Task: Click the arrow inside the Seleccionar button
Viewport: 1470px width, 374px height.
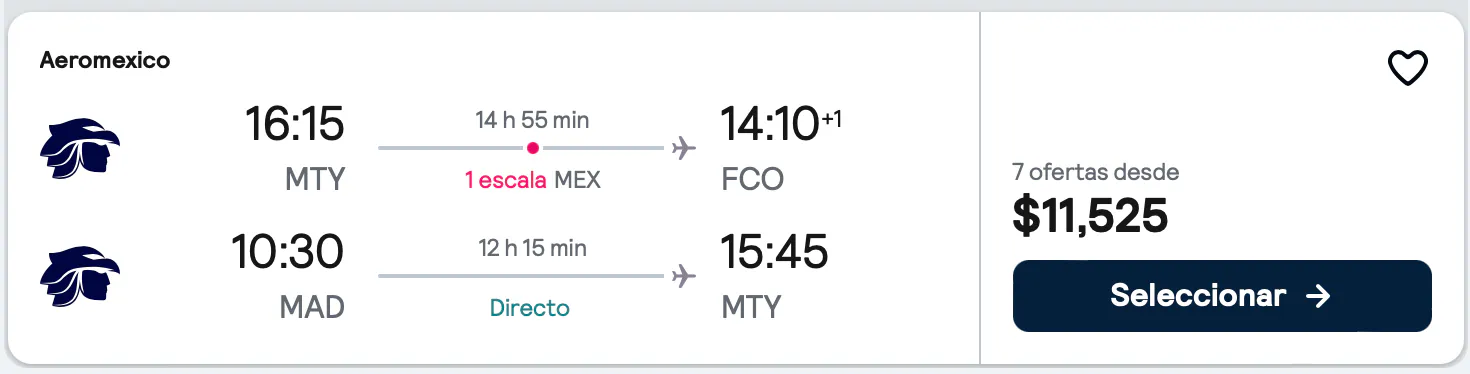Action: 1319,296
